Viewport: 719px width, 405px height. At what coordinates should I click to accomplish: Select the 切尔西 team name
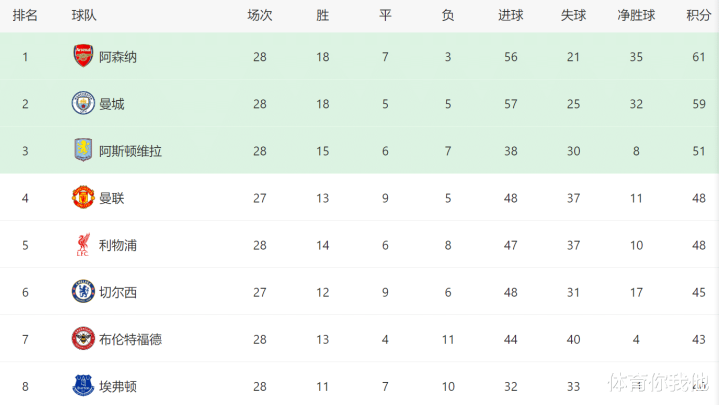coord(118,292)
